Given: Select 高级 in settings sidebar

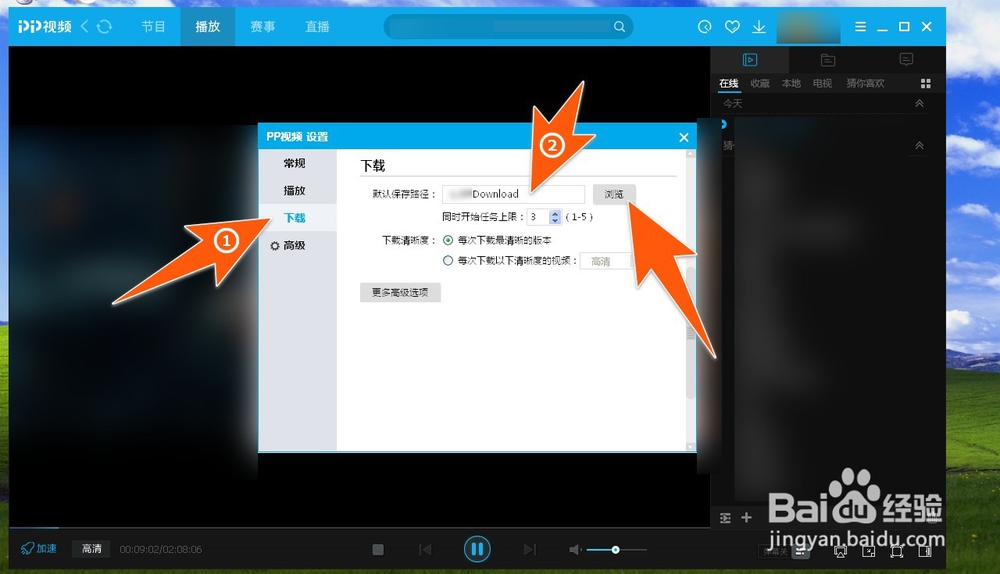Looking at the screenshot, I should pyautogui.click(x=297, y=246).
